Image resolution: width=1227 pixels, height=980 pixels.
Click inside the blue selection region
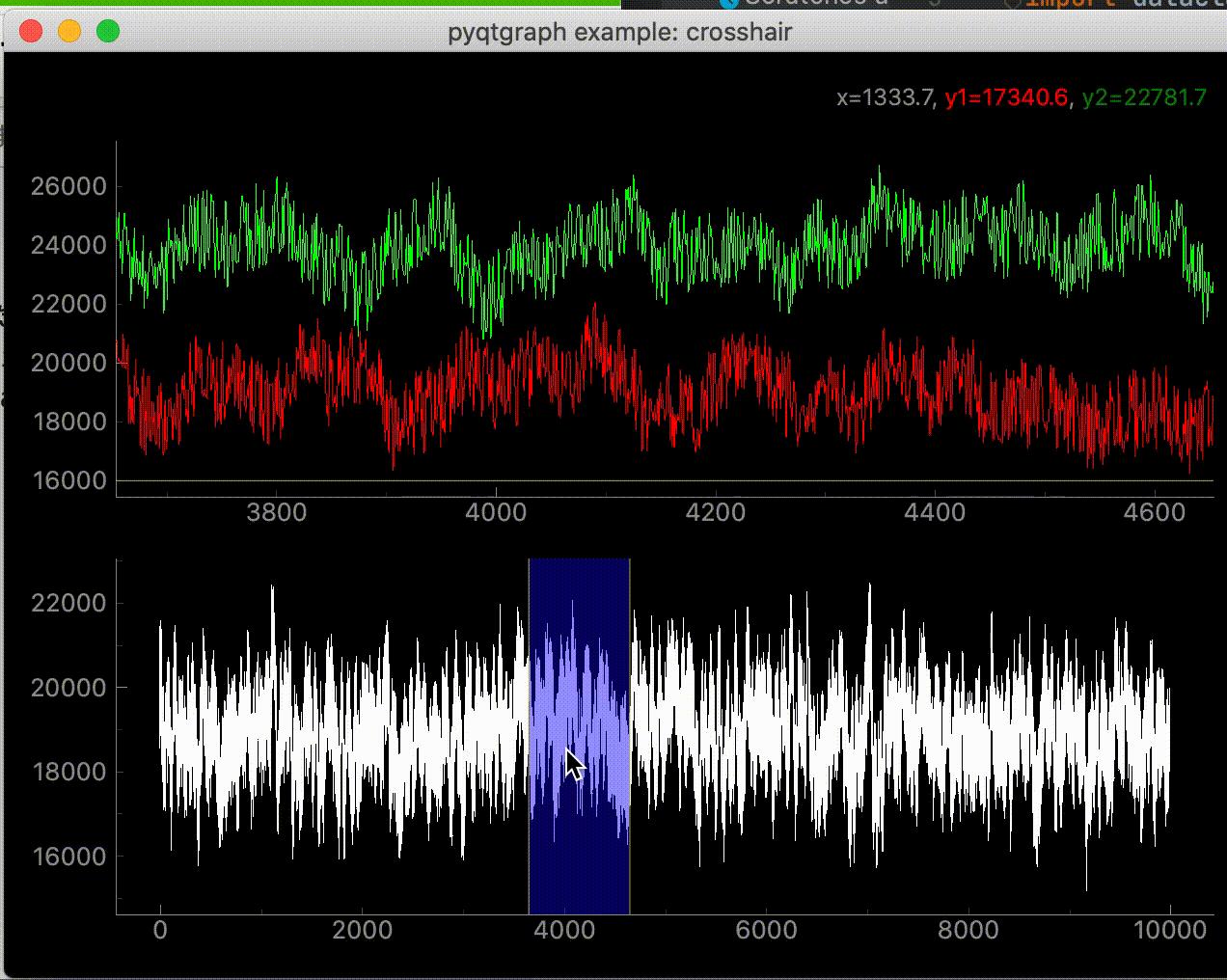pos(579,736)
